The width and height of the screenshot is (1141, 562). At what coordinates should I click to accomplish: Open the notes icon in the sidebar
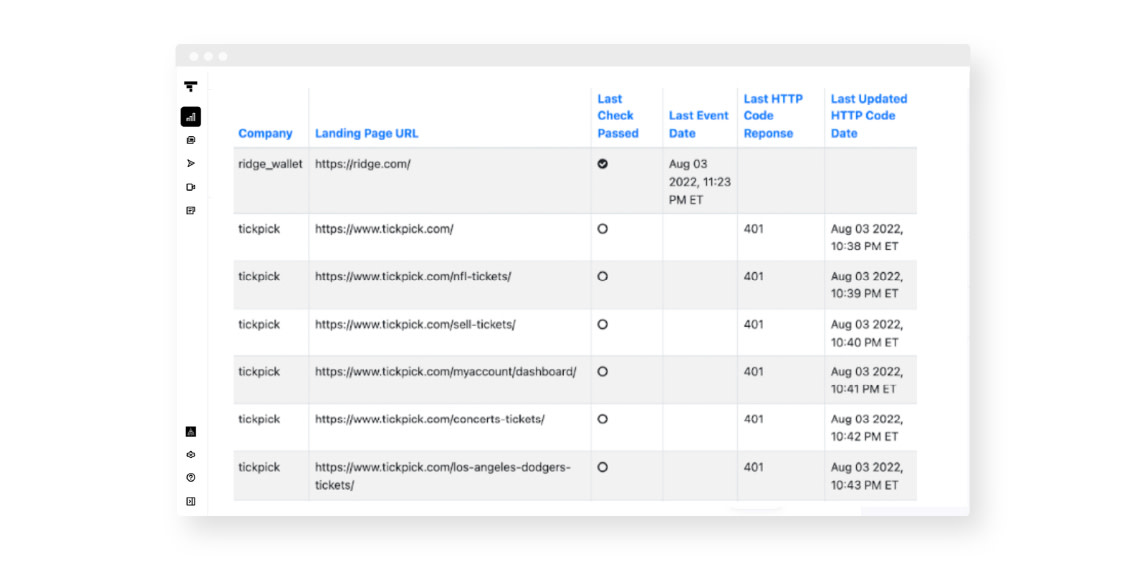[191, 210]
